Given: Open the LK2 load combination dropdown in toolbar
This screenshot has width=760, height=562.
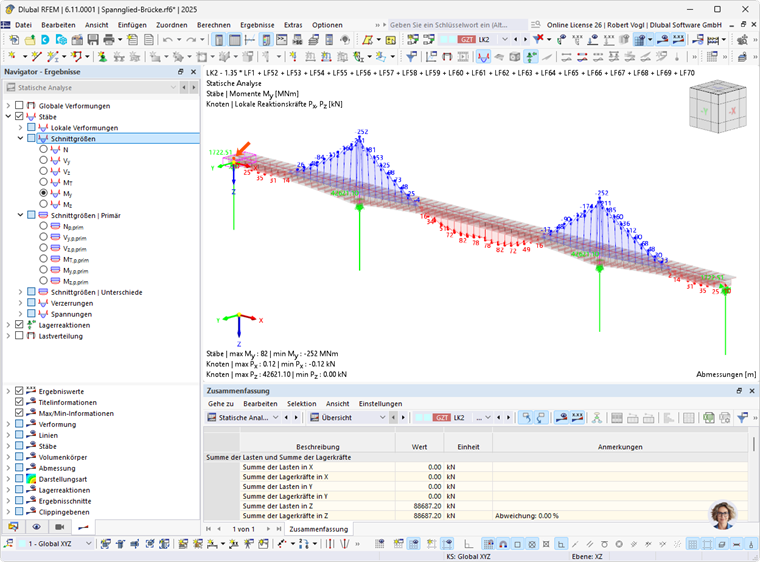Looking at the screenshot, I should 505,39.
